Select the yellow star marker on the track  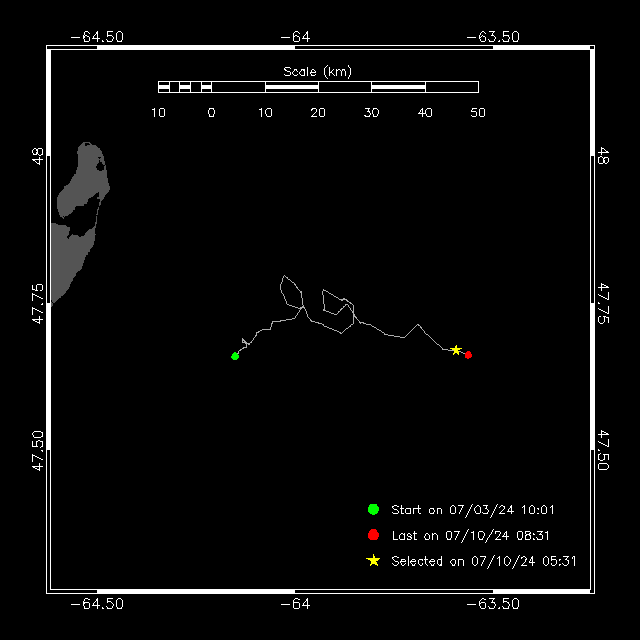pyautogui.click(x=456, y=350)
